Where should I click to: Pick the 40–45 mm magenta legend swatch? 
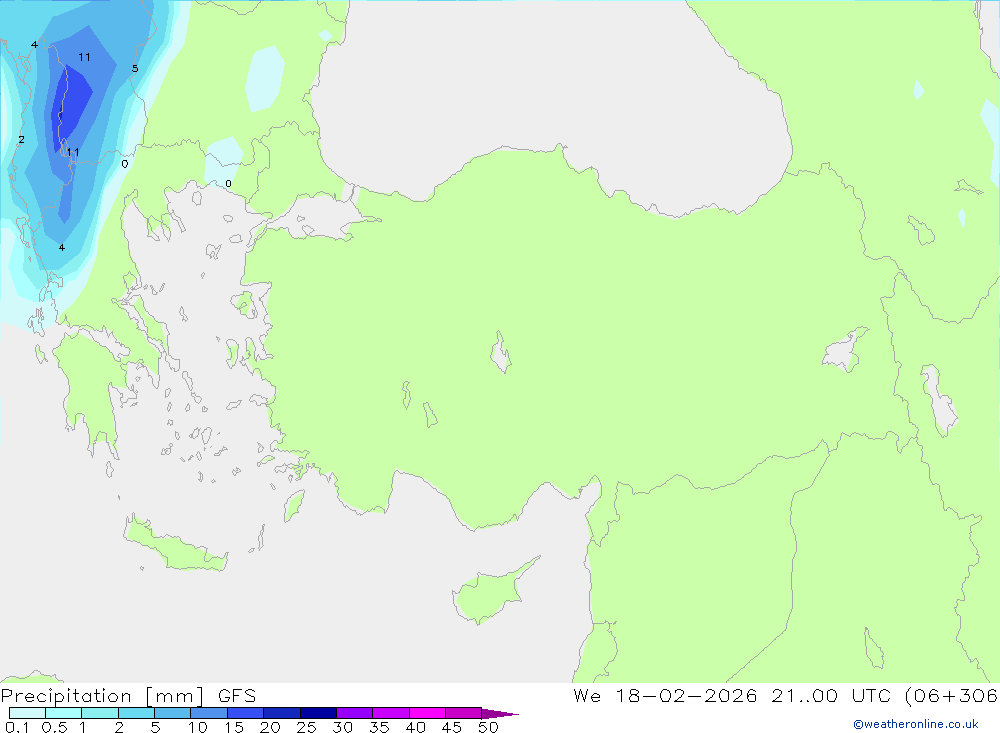[427, 713]
